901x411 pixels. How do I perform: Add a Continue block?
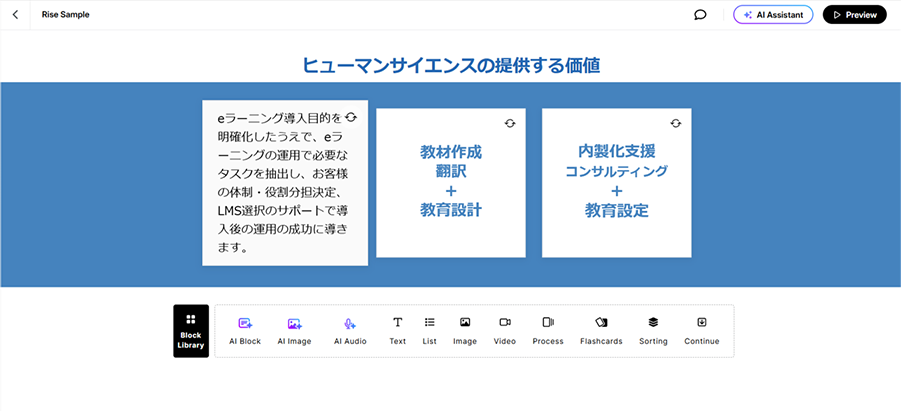click(x=702, y=331)
